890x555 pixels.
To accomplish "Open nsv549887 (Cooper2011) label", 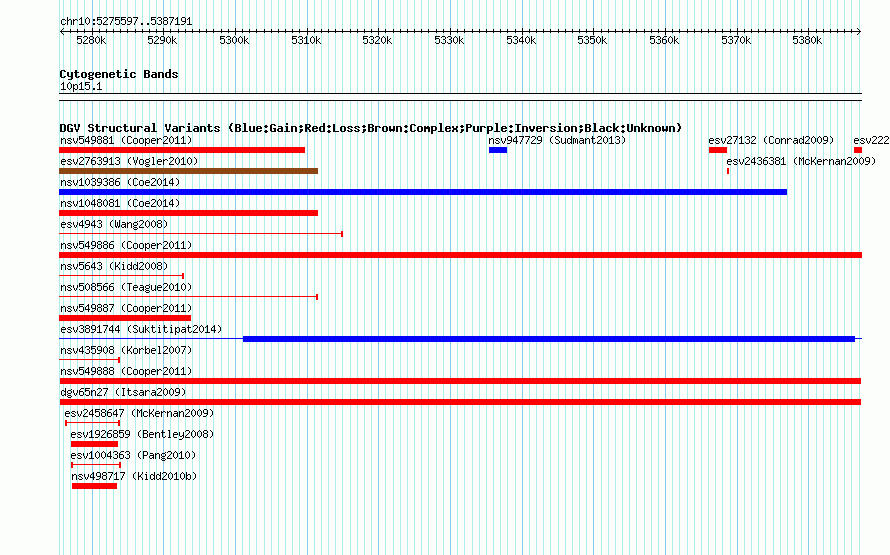I will [x=126, y=308].
